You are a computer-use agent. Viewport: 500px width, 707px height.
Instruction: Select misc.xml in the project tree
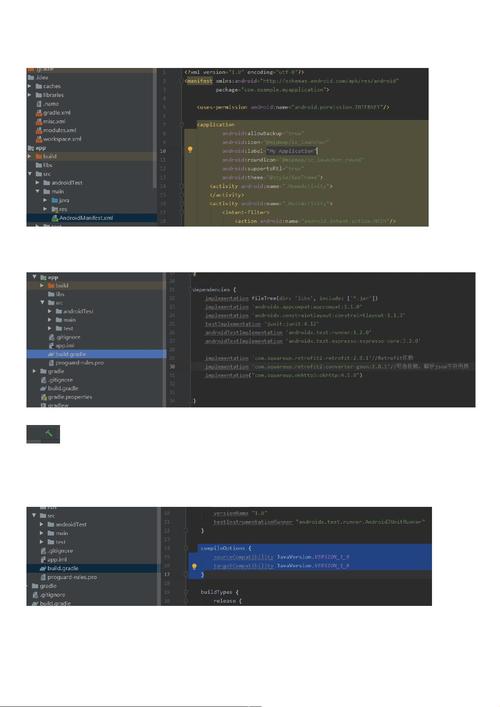[55, 121]
